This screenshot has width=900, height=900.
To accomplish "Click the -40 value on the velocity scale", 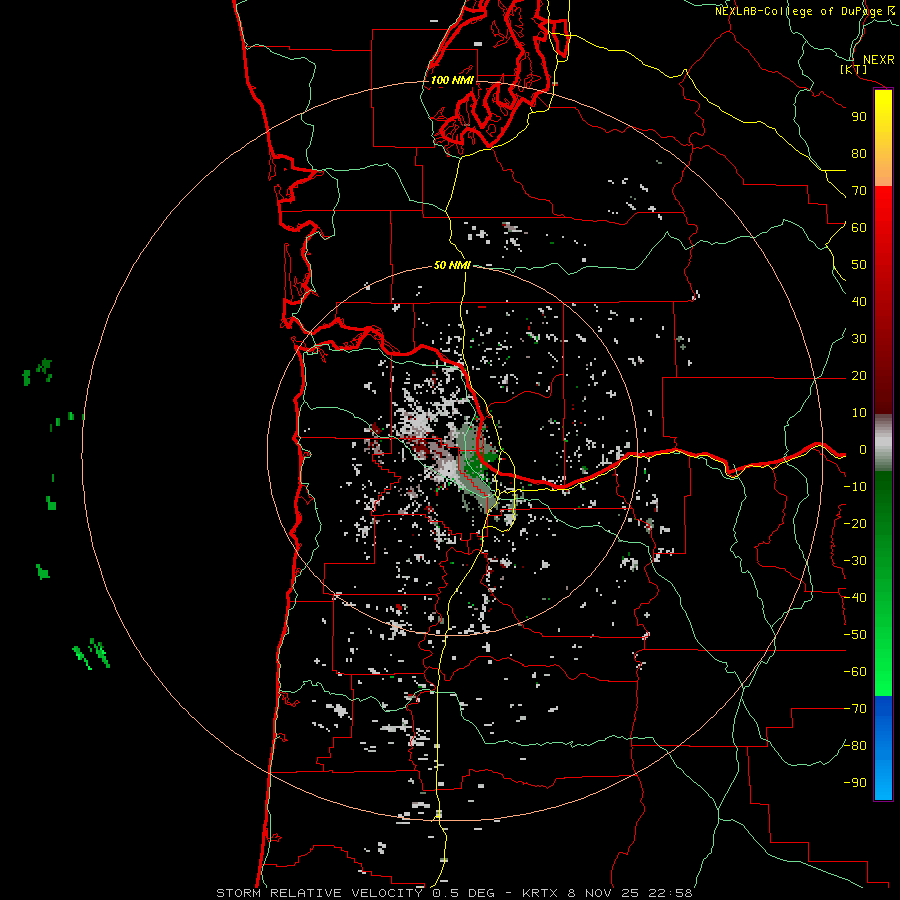I will pos(855,598).
